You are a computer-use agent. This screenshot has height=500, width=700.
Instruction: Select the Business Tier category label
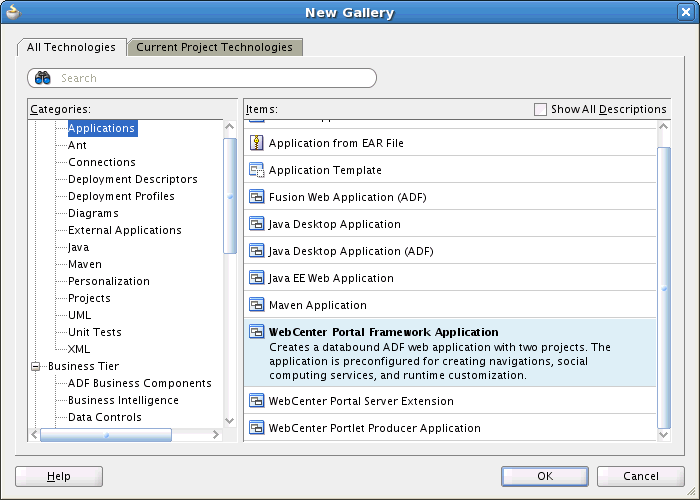click(x=83, y=366)
